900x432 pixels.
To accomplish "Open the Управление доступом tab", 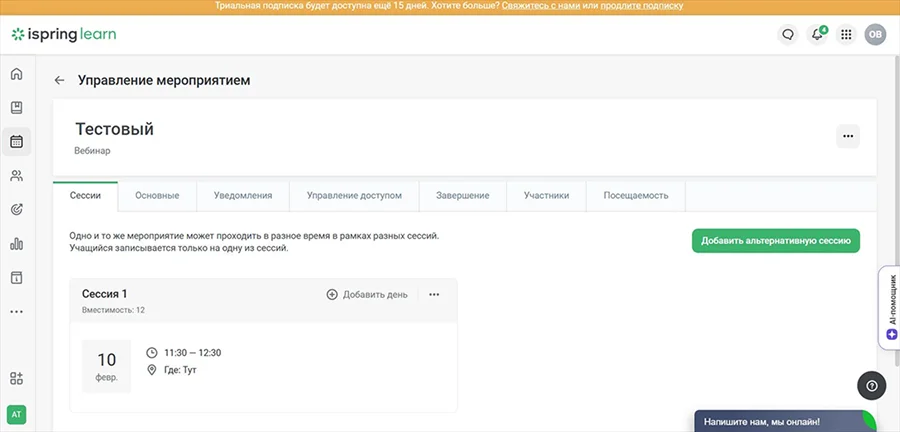I will (x=354, y=196).
